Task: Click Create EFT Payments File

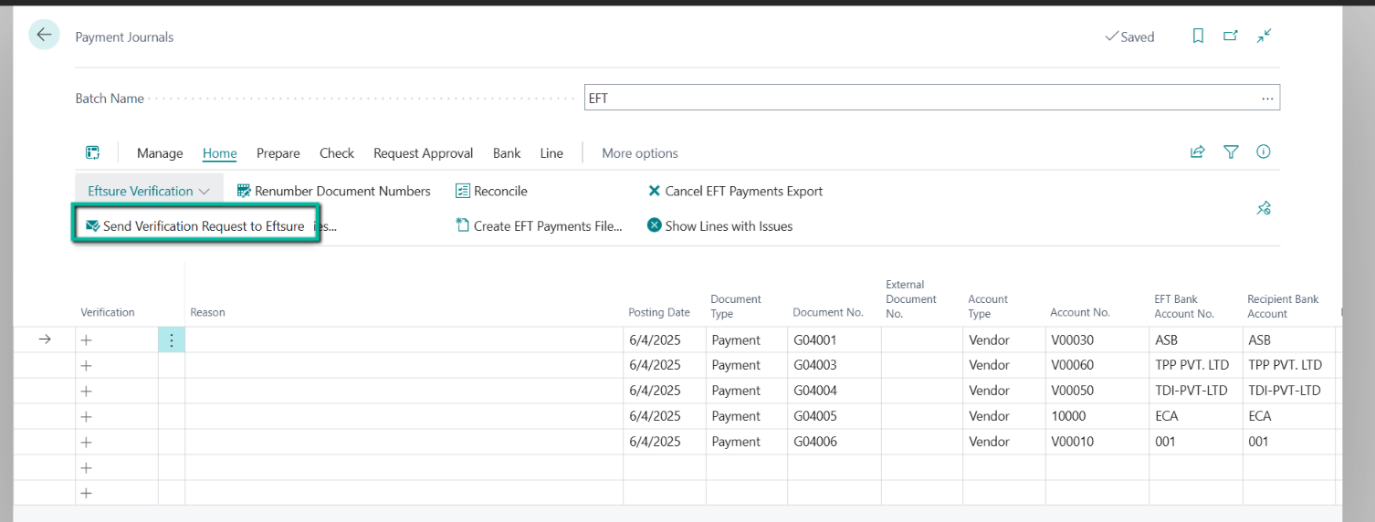Action: tap(538, 226)
